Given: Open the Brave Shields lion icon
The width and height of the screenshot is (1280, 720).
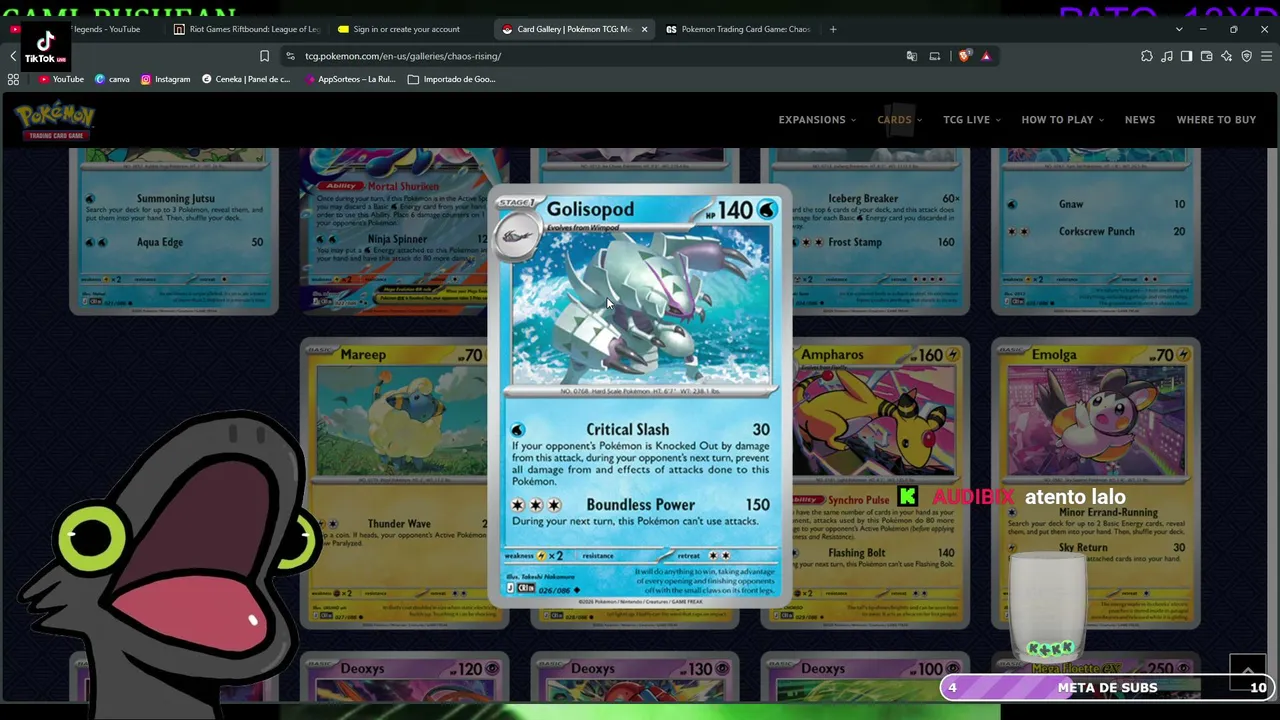Looking at the screenshot, I should click(x=963, y=56).
